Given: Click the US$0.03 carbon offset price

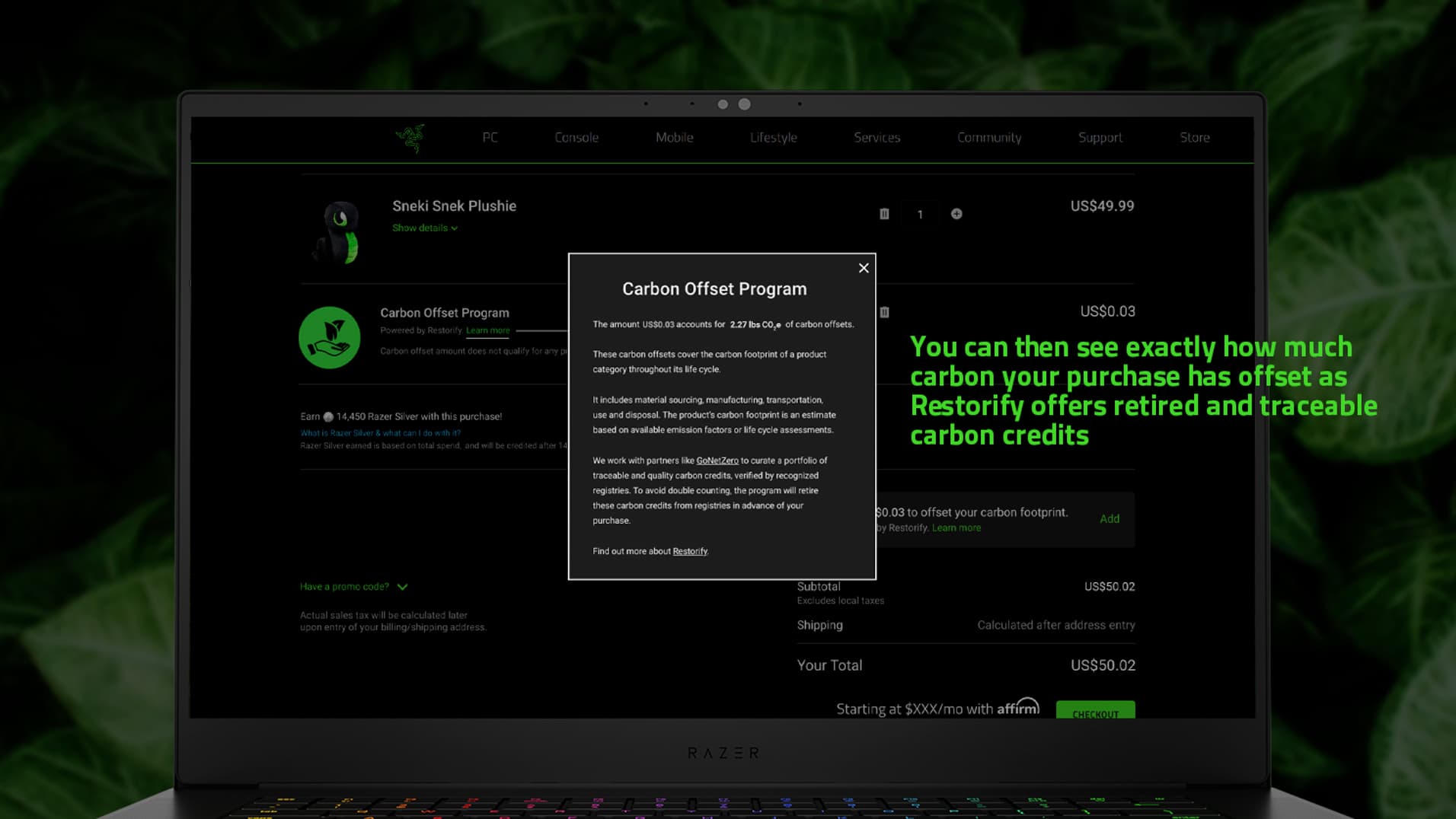Looking at the screenshot, I should tap(1107, 311).
